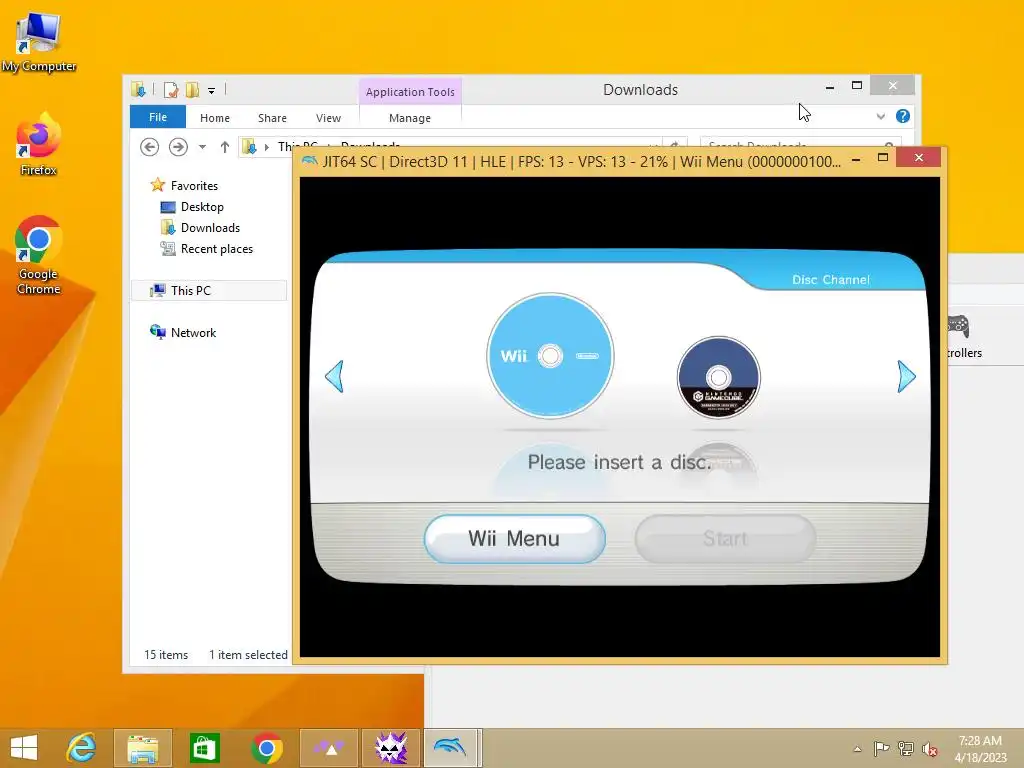Switch to Dolphin emulator taskbar button
The width and height of the screenshot is (1024, 768).
(451, 748)
